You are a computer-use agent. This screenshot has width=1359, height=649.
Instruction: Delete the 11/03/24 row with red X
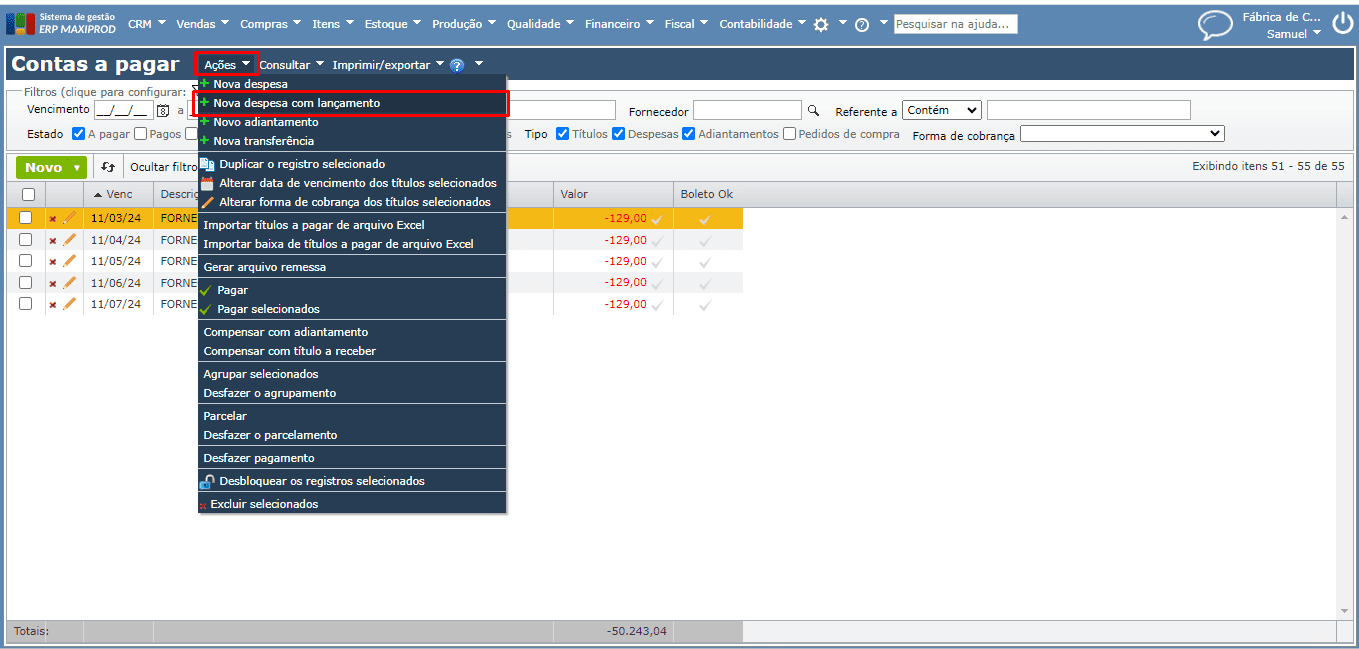coord(53,219)
